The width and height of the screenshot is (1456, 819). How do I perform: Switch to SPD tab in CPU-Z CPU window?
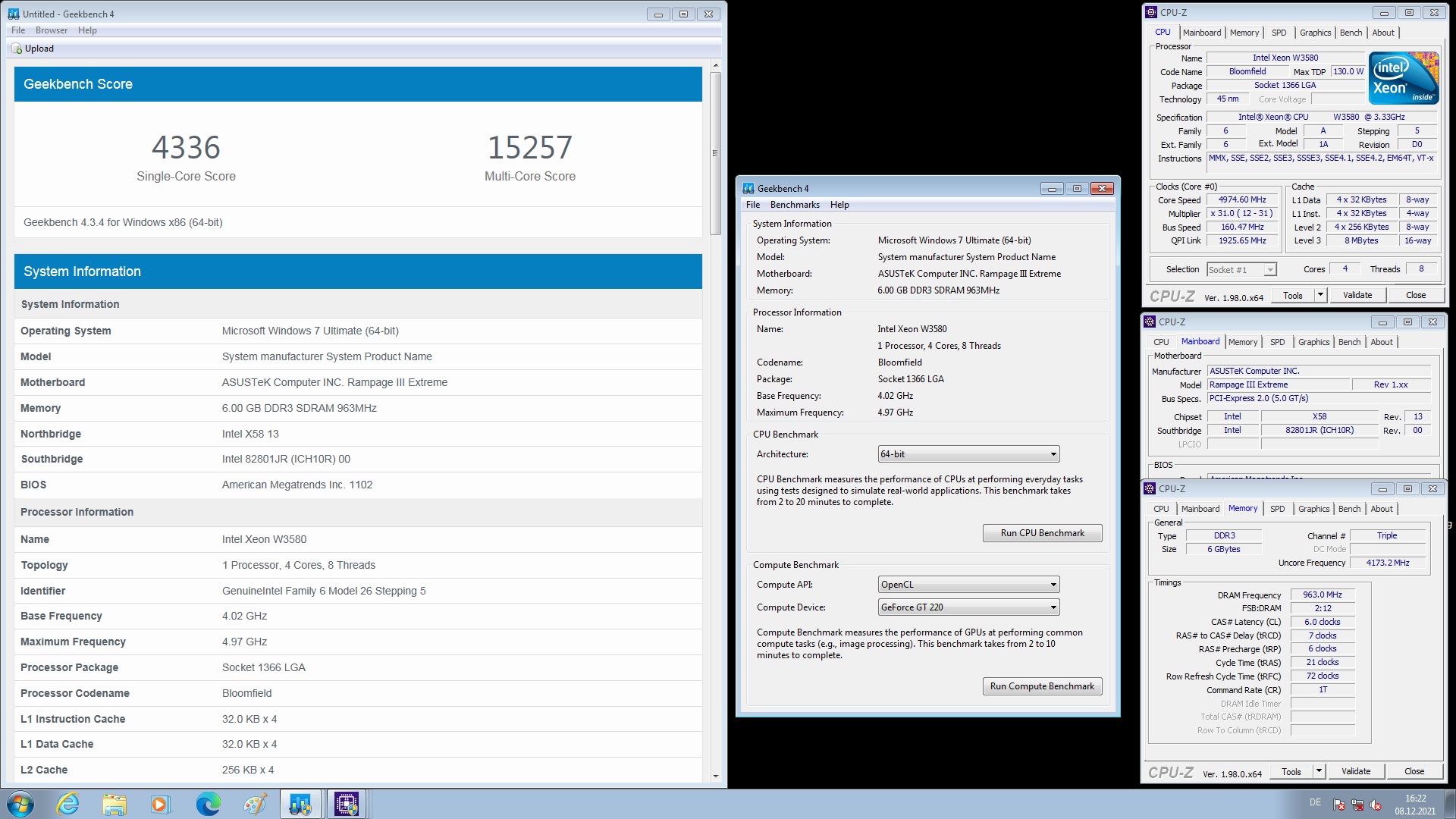coord(1279,33)
